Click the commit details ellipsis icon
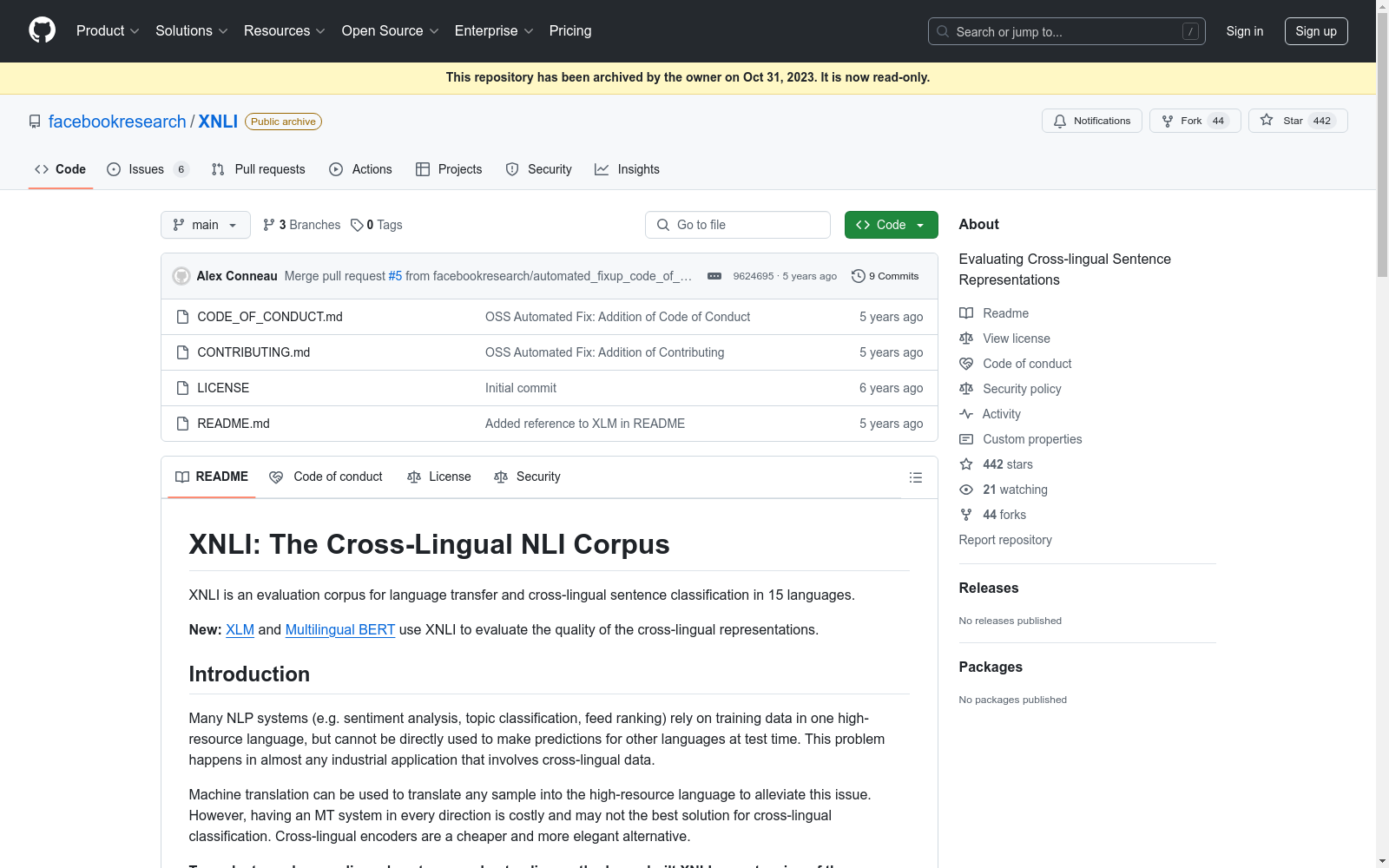Screen dimensions: 1389x868 point(714,276)
